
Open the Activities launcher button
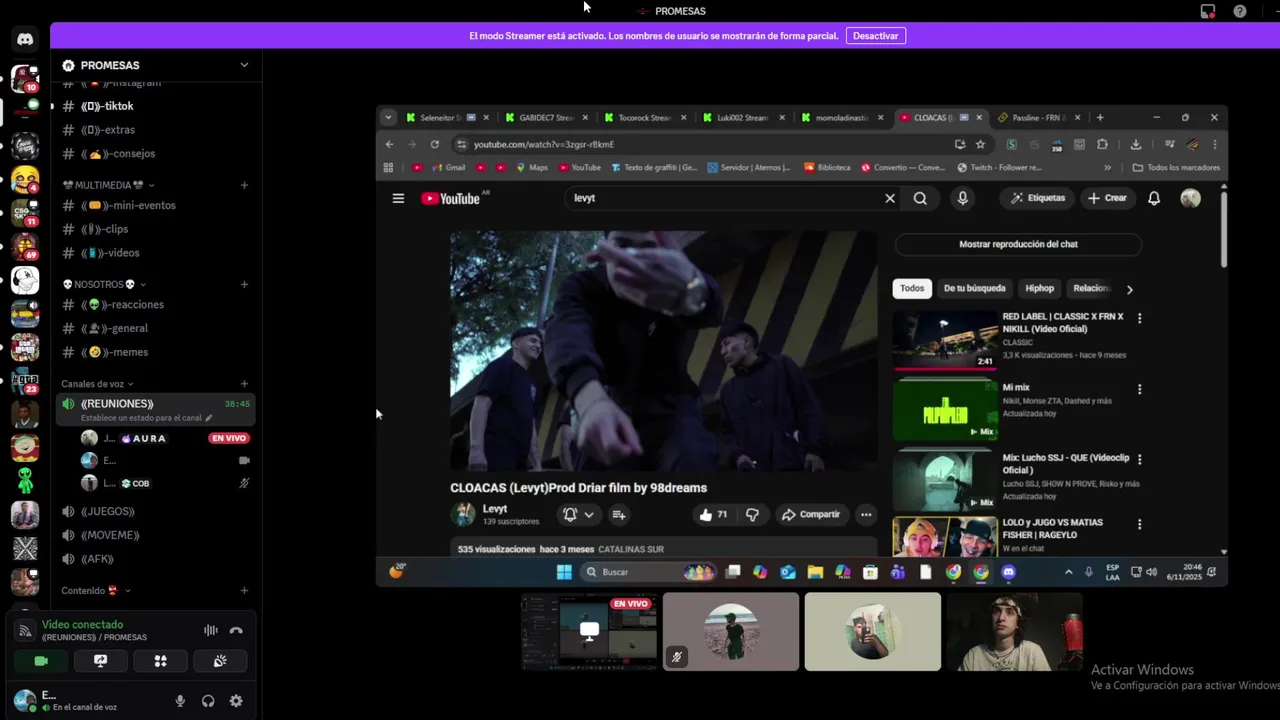(160, 661)
